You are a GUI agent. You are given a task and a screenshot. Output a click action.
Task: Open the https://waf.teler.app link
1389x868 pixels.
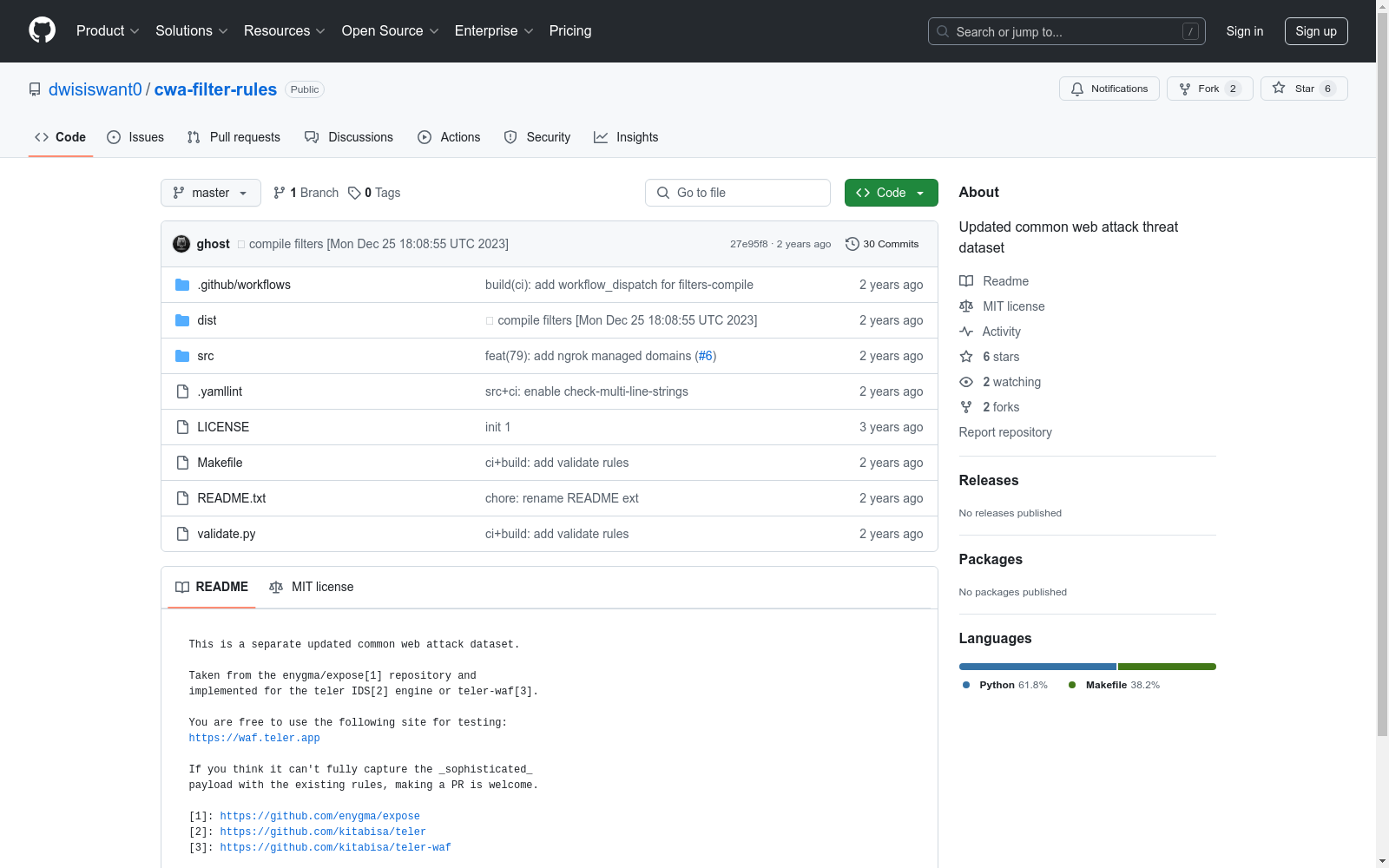(x=254, y=739)
